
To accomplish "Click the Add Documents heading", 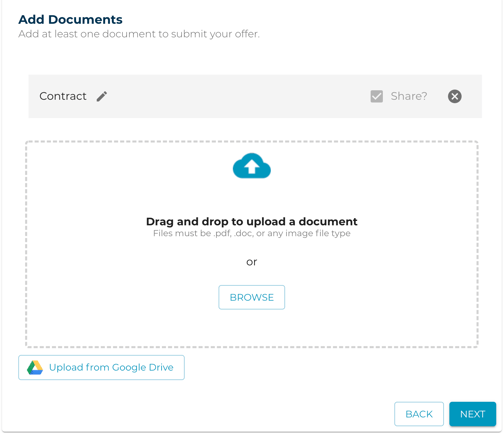I will (x=70, y=19).
